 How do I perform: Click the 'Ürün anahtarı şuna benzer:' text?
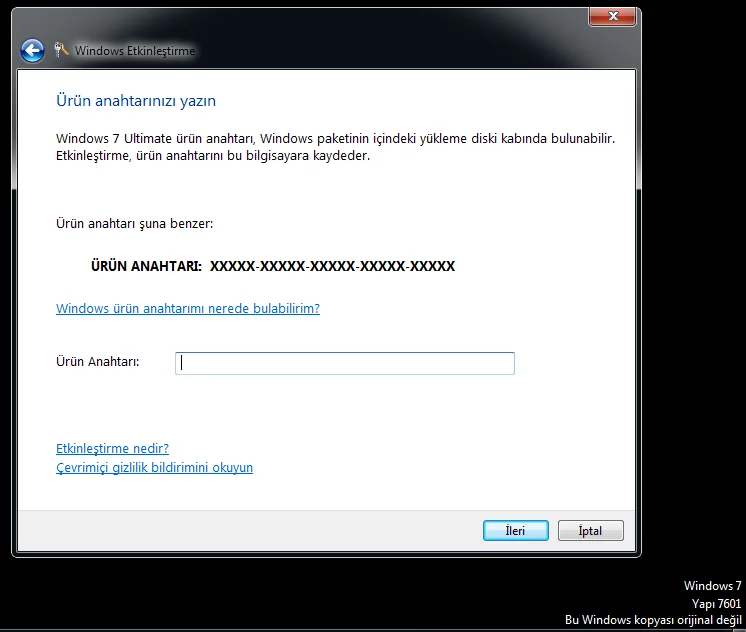pos(135,224)
